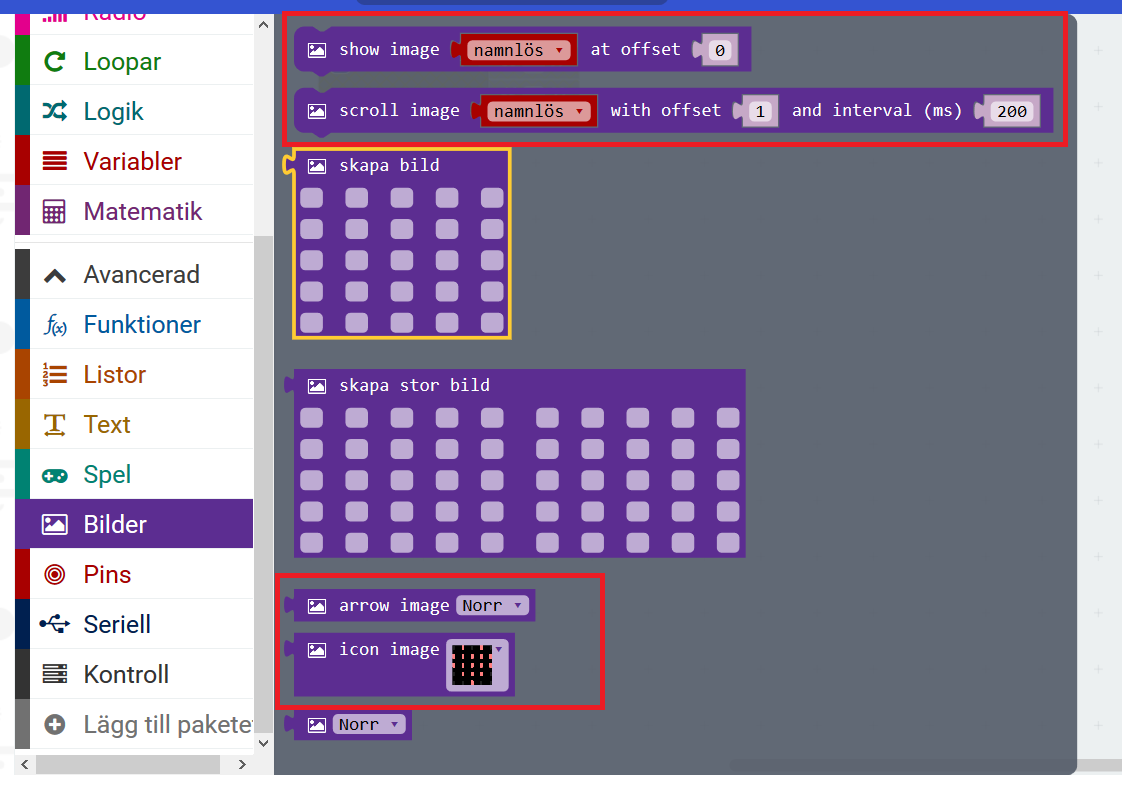The height and width of the screenshot is (790, 1122).
Task: Click the Pins target icon
Action: [54, 574]
